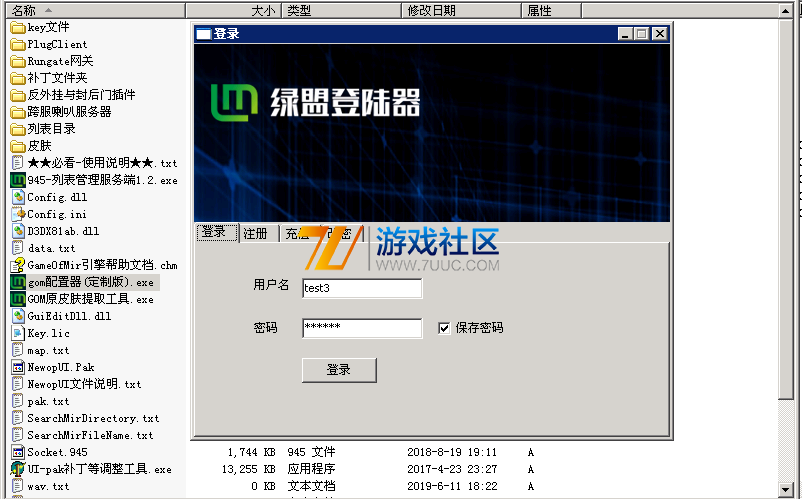Click the 2018-8-19 19:11 date cell
802x499 pixels.
pyautogui.click(x=452, y=452)
